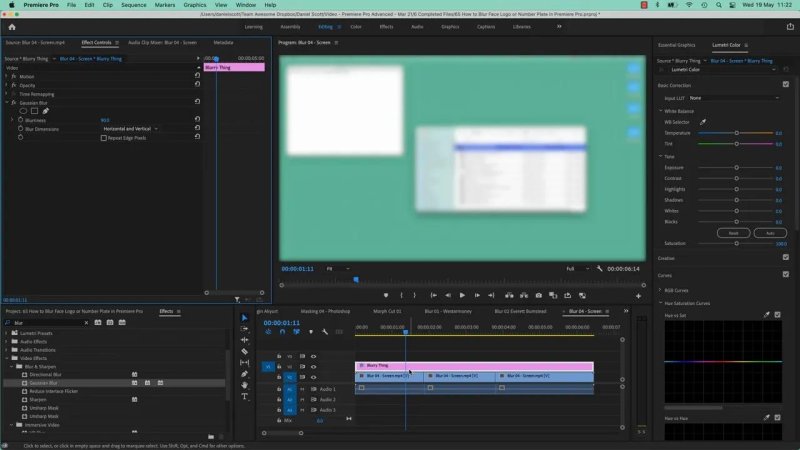Open the Full playback resolution dropdown
This screenshot has height=450, width=800.
point(578,268)
